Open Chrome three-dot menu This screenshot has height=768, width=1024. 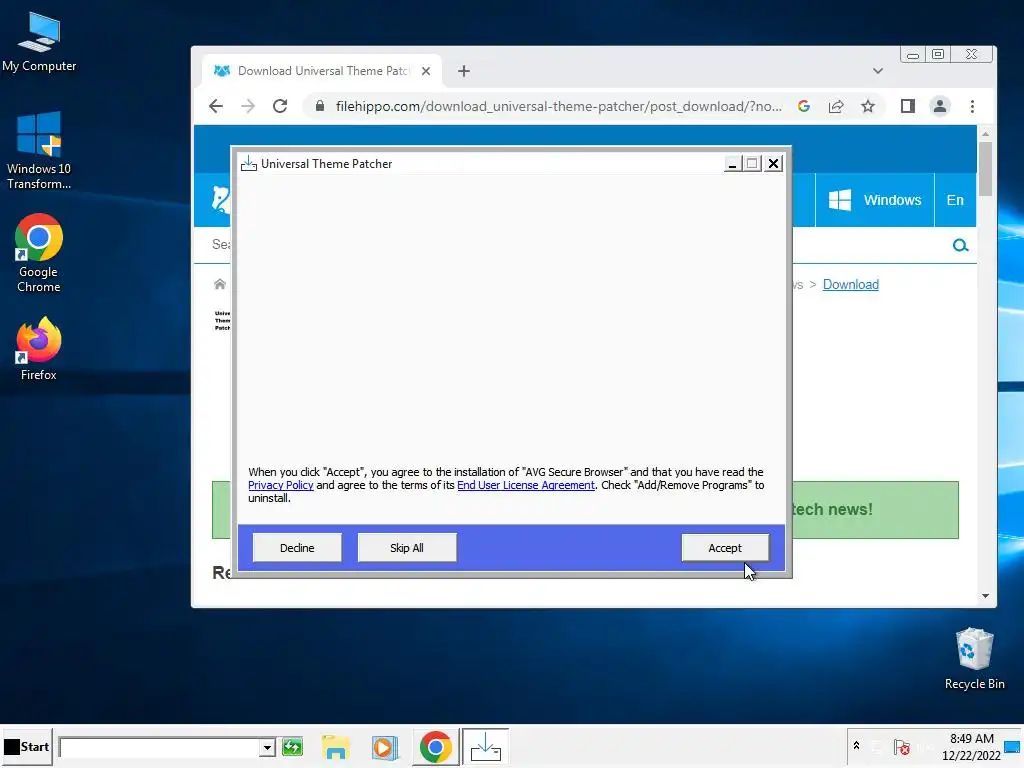point(972,106)
